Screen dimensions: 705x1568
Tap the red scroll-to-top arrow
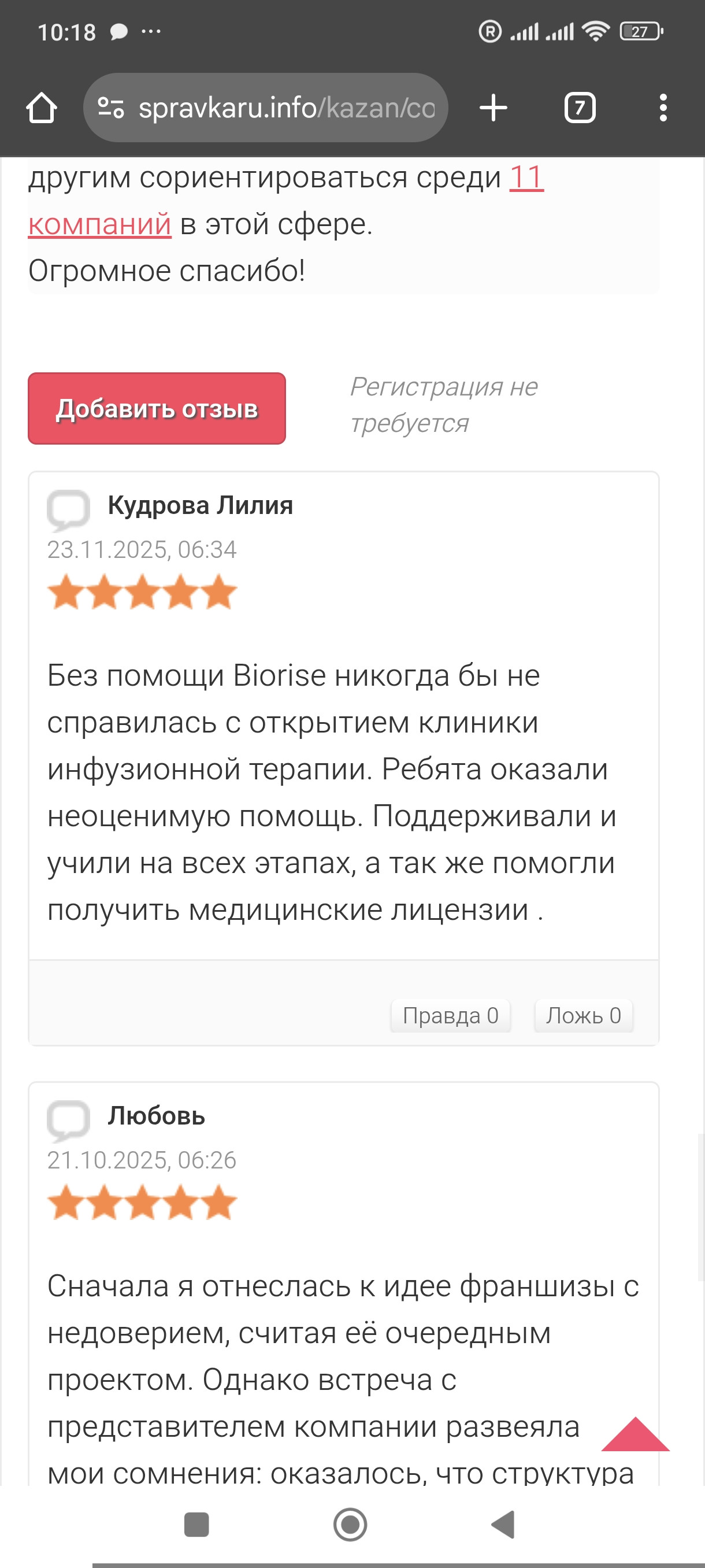pyautogui.click(x=634, y=1435)
